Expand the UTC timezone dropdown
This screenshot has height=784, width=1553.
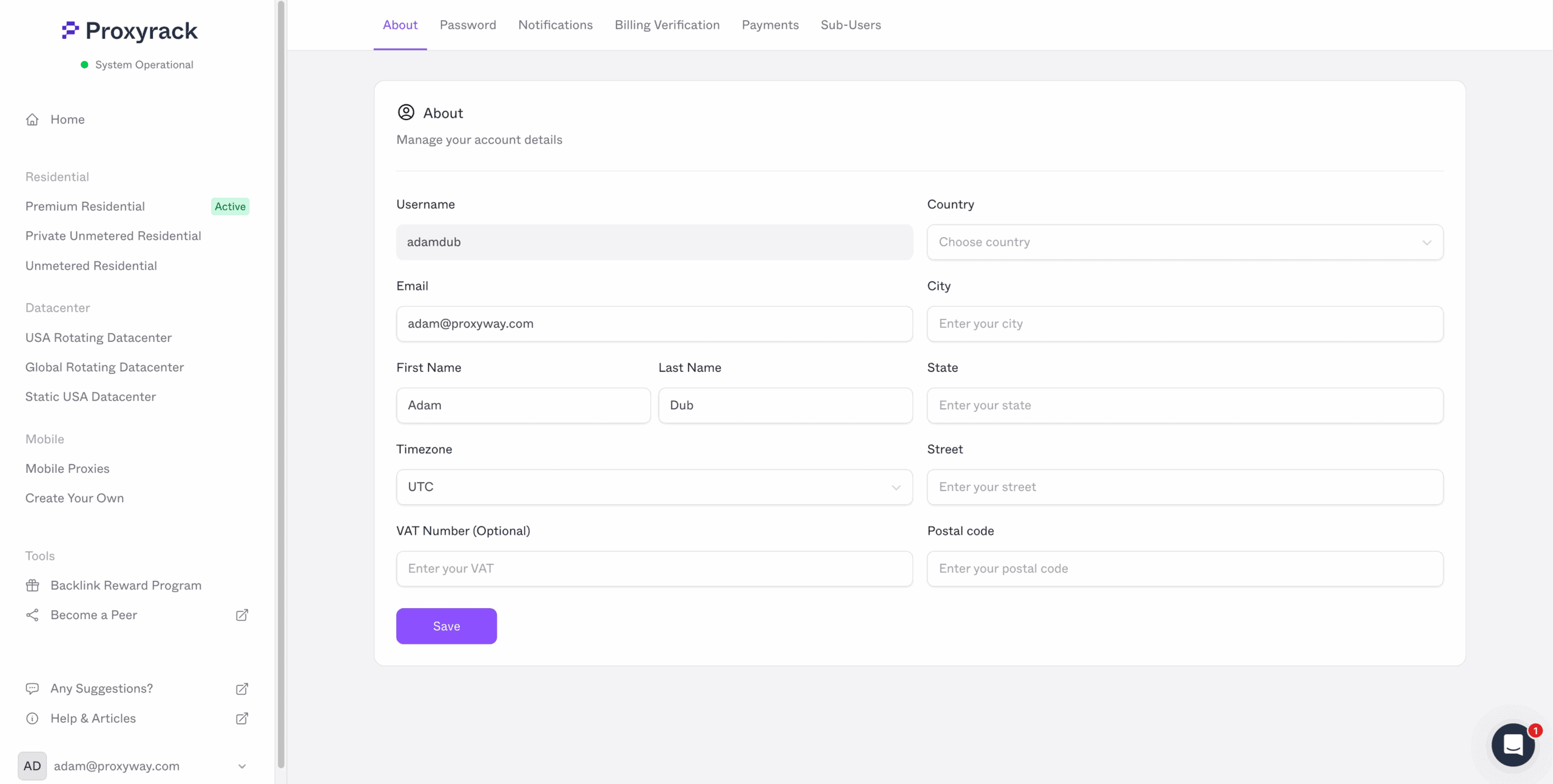654,487
